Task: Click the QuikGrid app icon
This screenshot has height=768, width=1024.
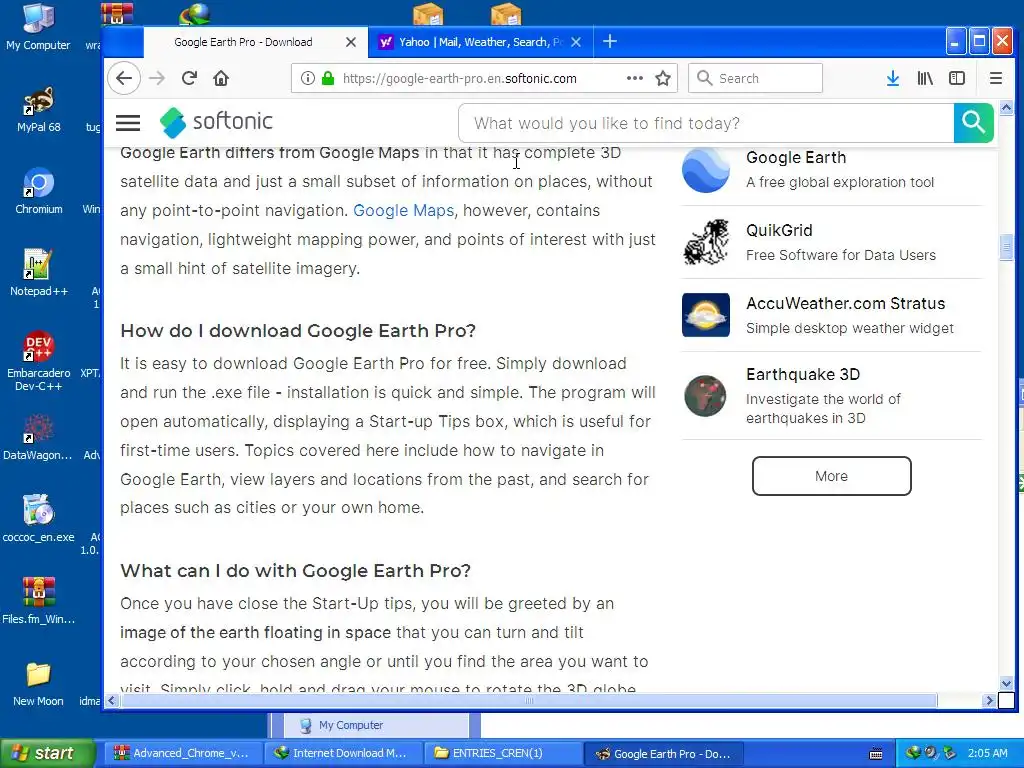Action: pos(706,242)
